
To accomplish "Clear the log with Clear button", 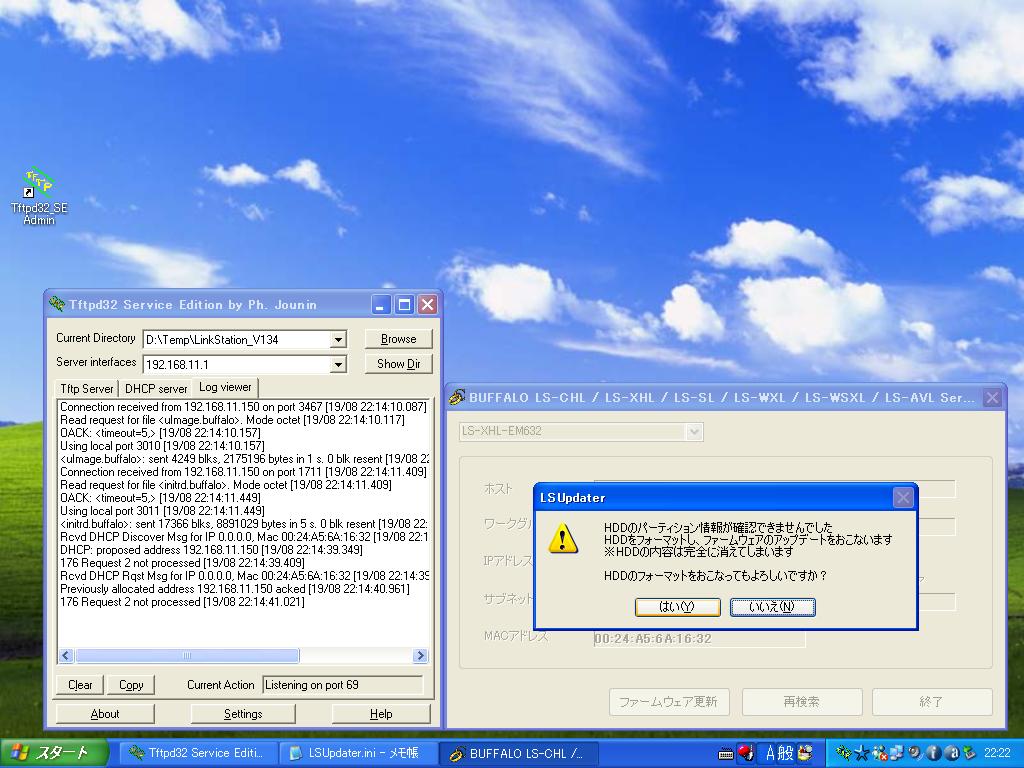I will [80, 684].
